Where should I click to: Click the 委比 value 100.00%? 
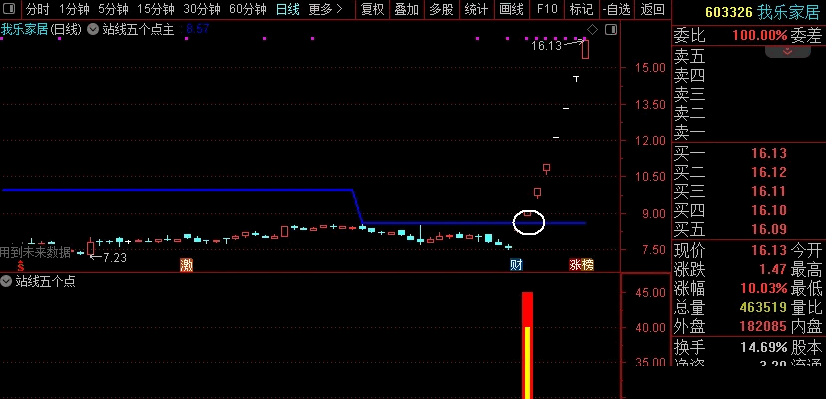tap(760, 36)
